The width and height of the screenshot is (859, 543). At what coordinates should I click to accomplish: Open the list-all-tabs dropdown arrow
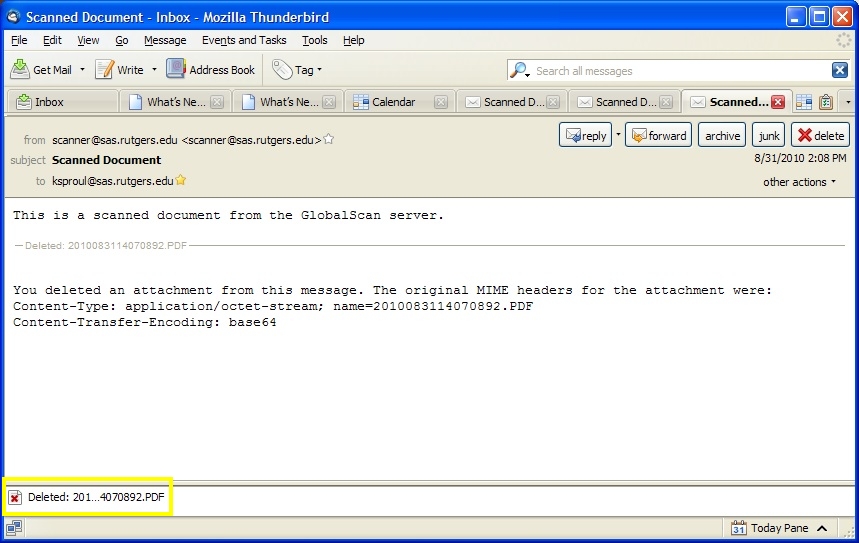(848, 102)
